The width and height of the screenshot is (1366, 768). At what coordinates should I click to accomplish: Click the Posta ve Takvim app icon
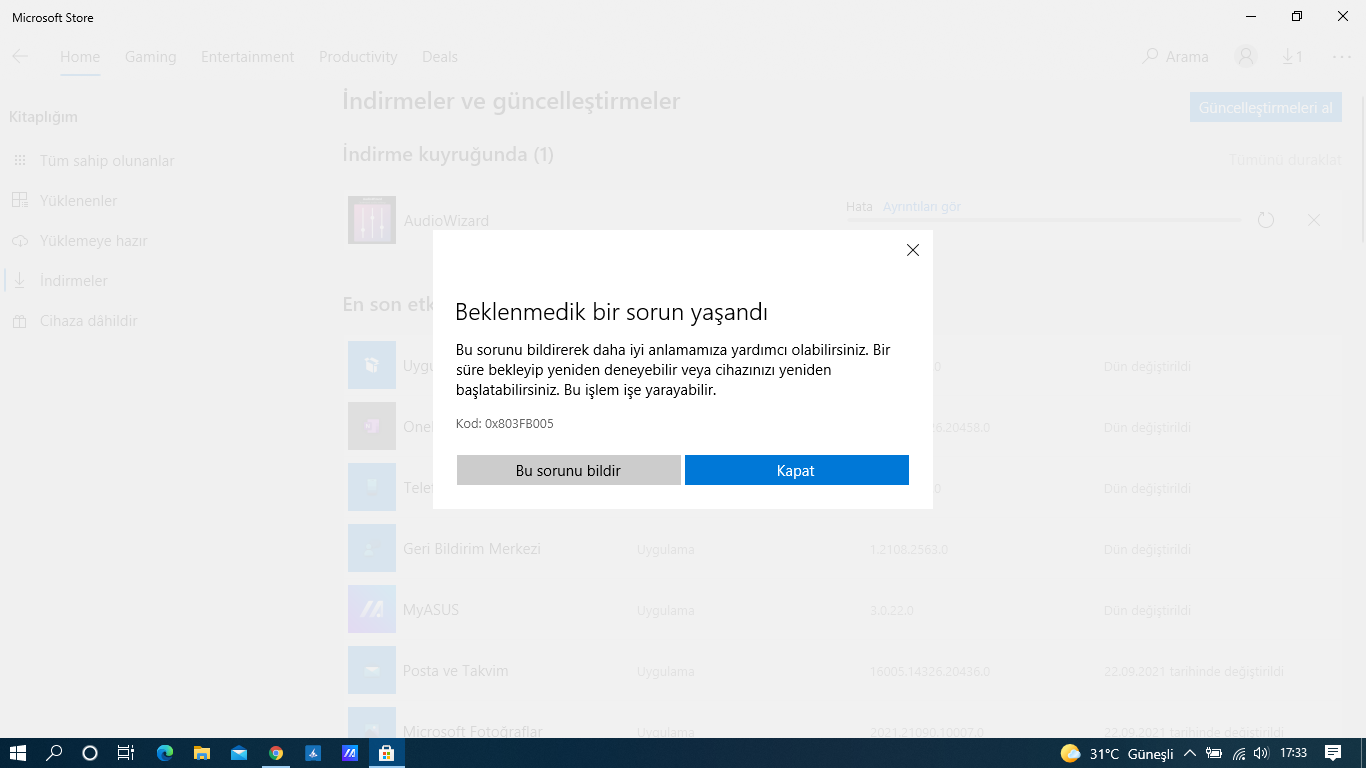372,670
